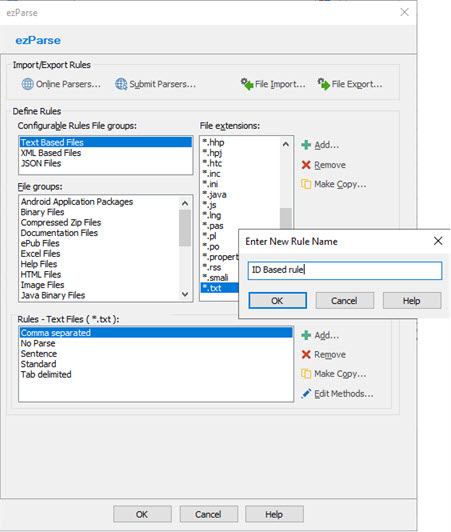Click the red X Remove icon beside File extensions
Screen dimensions: 451x532
(x=306, y=165)
